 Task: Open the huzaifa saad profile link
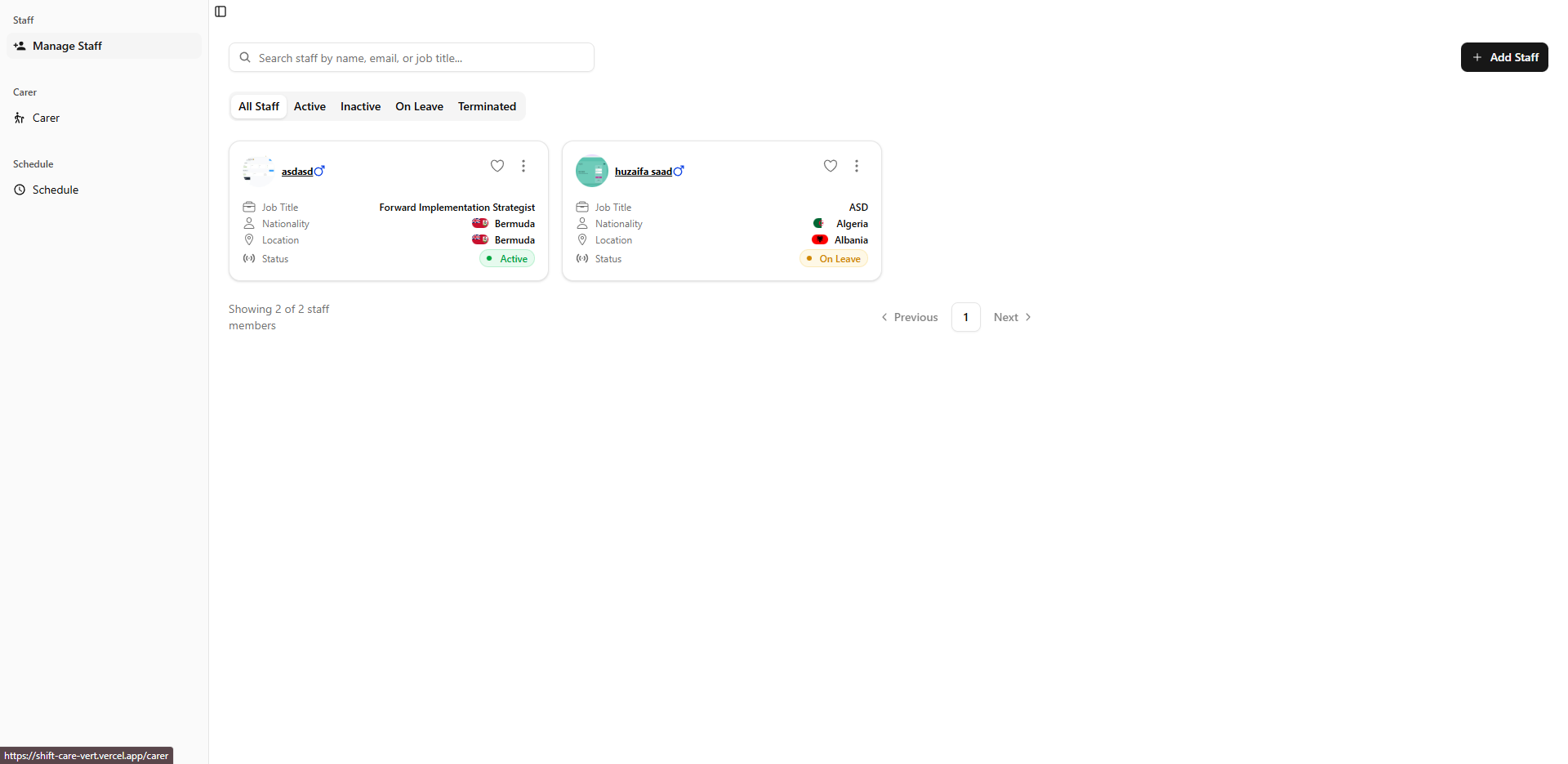point(643,172)
